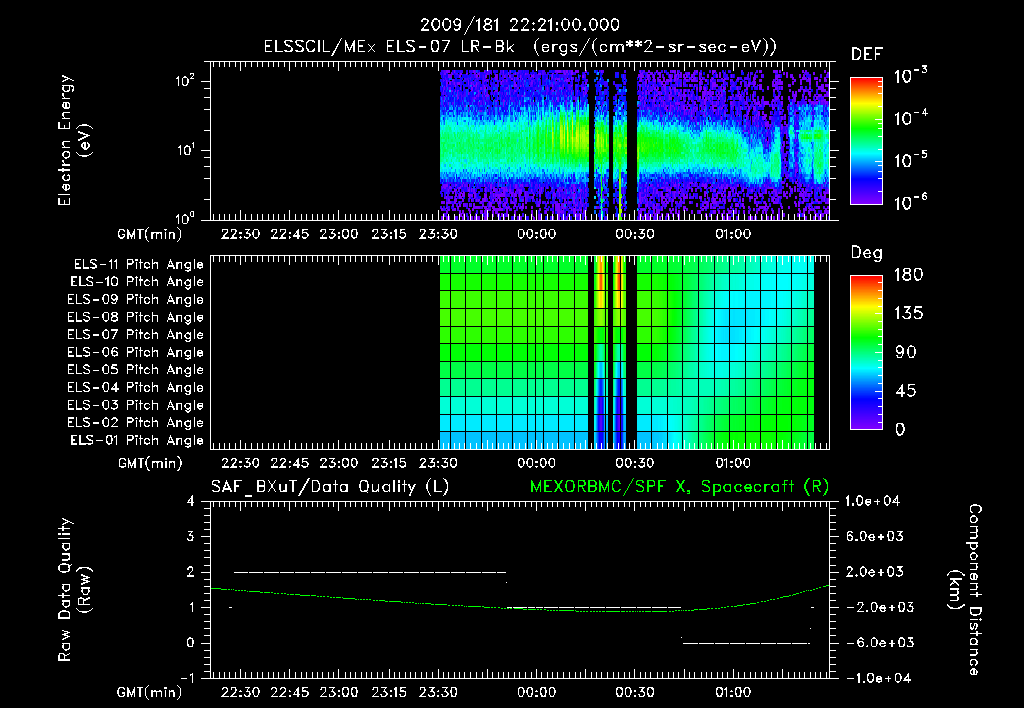Click 1.0e+04 on the right distance axis
This screenshot has height=708, width=1024.
(872, 501)
